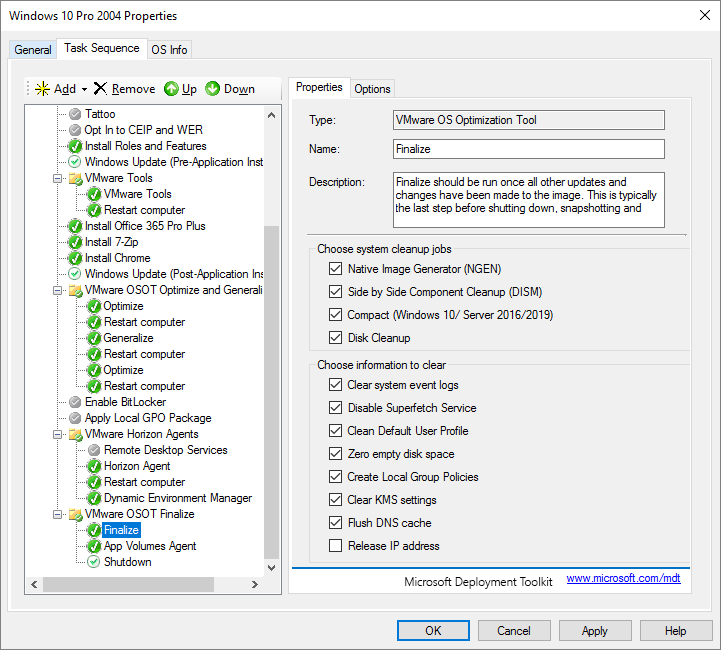Image resolution: width=721 pixels, height=650 pixels.
Task: Select the Install Chrome step icon
Action: coord(75,258)
